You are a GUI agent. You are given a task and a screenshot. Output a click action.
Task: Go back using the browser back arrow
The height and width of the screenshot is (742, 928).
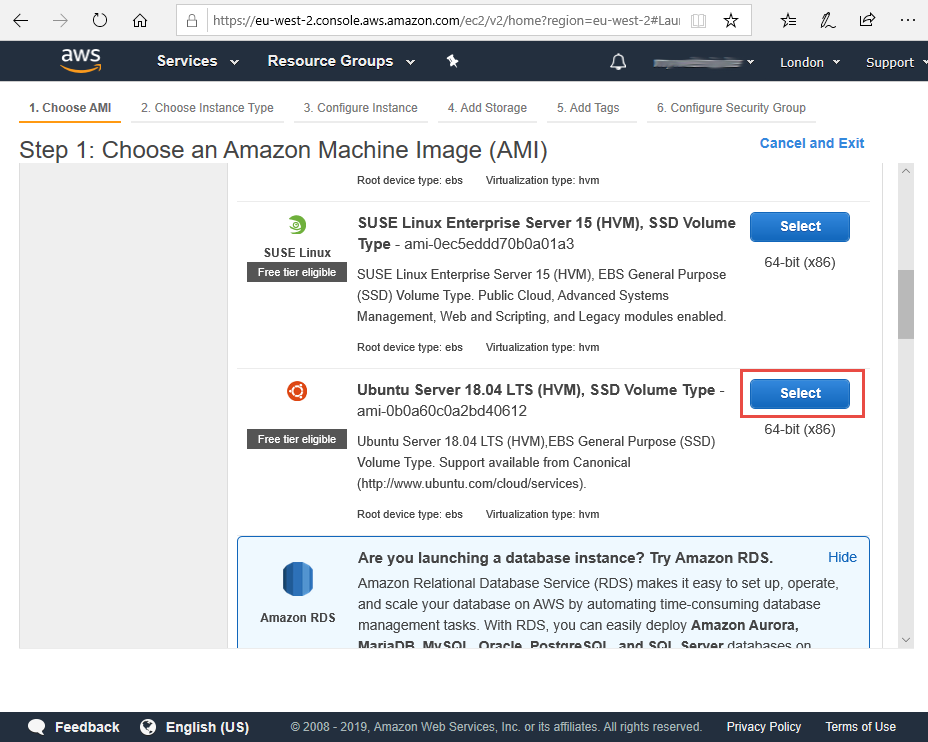(21, 21)
